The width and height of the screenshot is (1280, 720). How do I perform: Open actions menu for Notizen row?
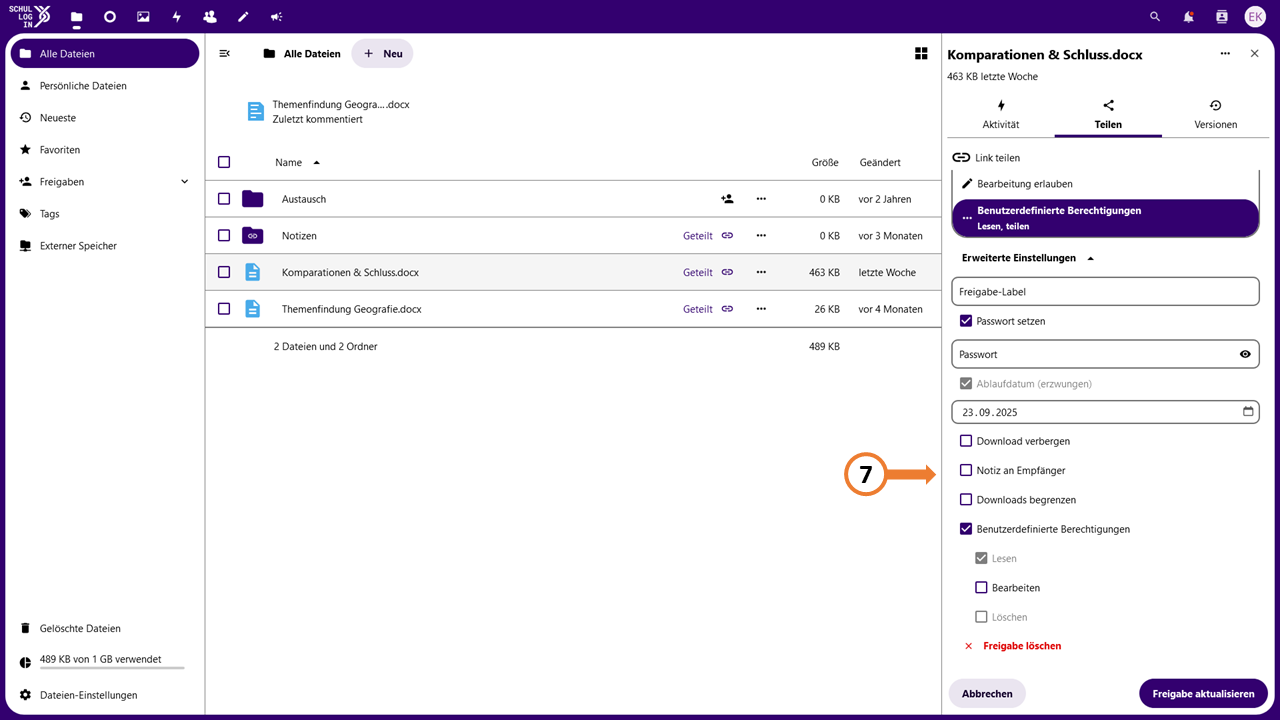[761, 236]
